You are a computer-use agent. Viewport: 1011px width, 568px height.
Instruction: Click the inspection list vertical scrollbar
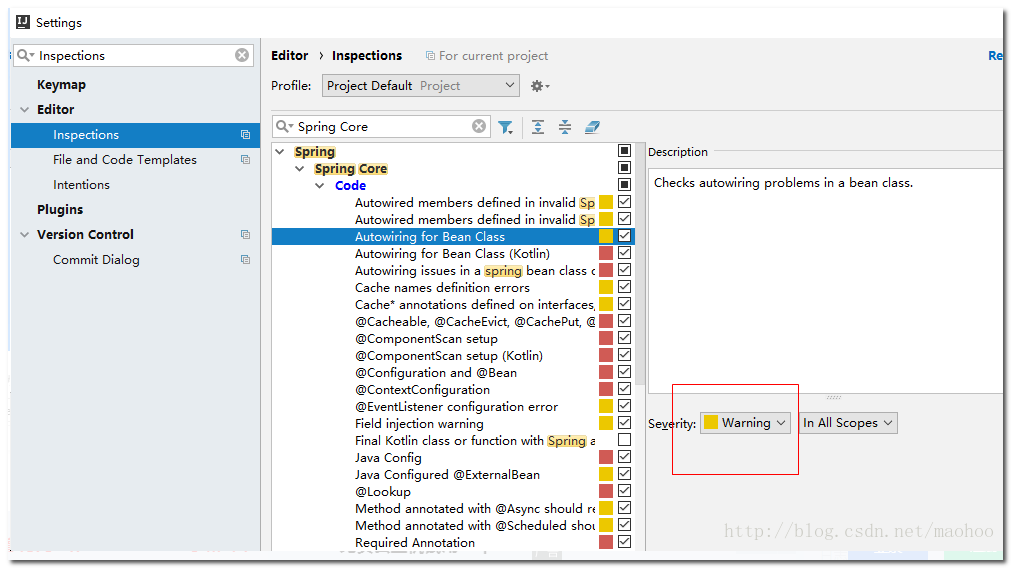(640, 264)
